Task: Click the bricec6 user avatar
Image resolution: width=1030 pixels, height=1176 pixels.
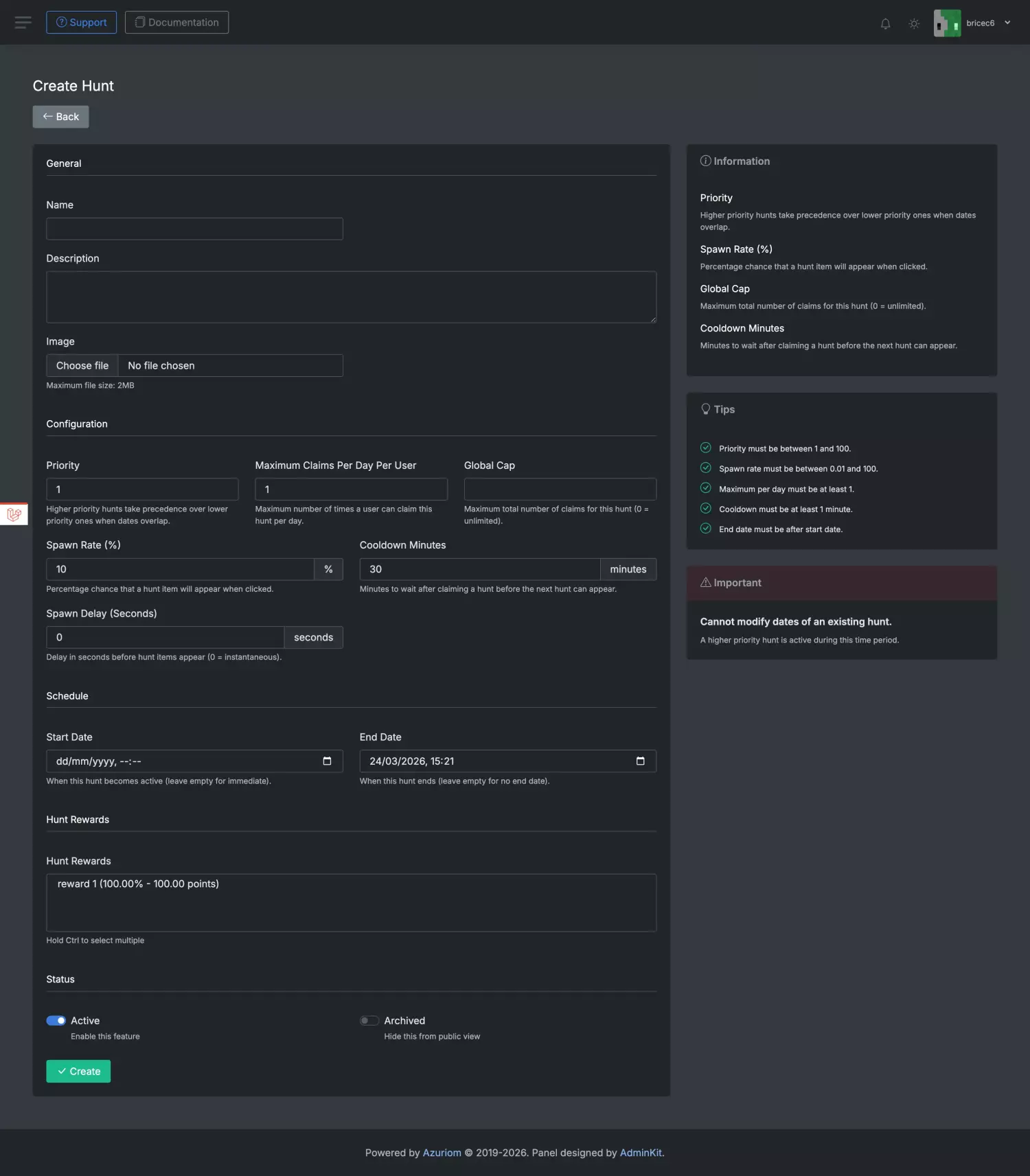Action: click(x=947, y=23)
